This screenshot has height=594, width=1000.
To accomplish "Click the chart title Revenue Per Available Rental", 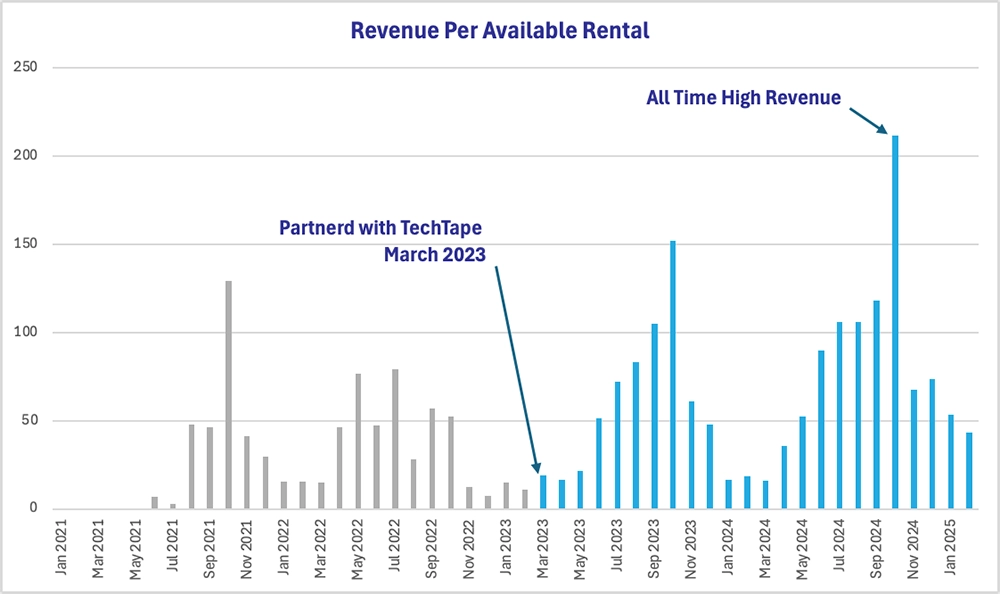I will click(500, 30).
